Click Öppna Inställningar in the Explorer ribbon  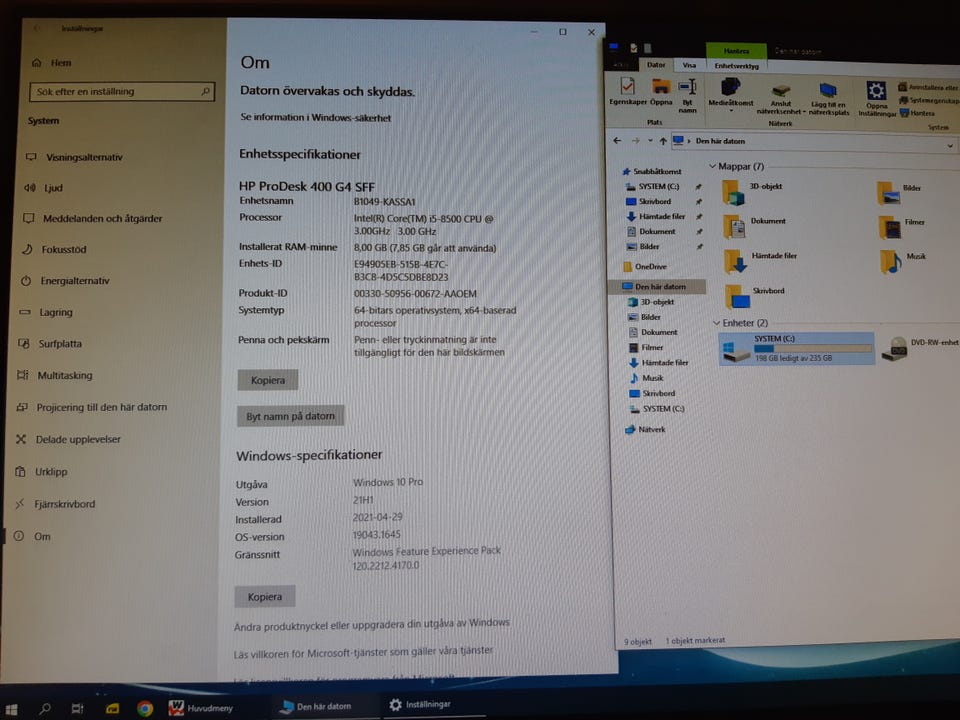(877, 98)
